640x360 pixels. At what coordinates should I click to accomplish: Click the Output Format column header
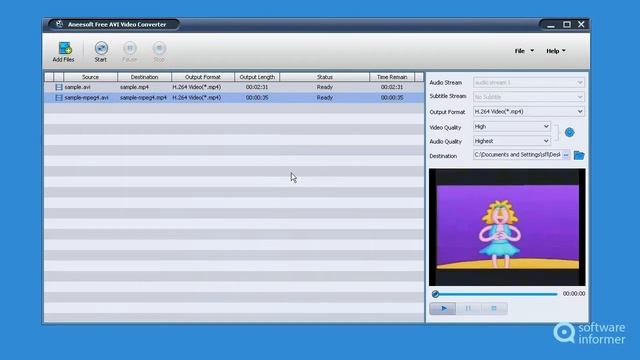click(203, 77)
